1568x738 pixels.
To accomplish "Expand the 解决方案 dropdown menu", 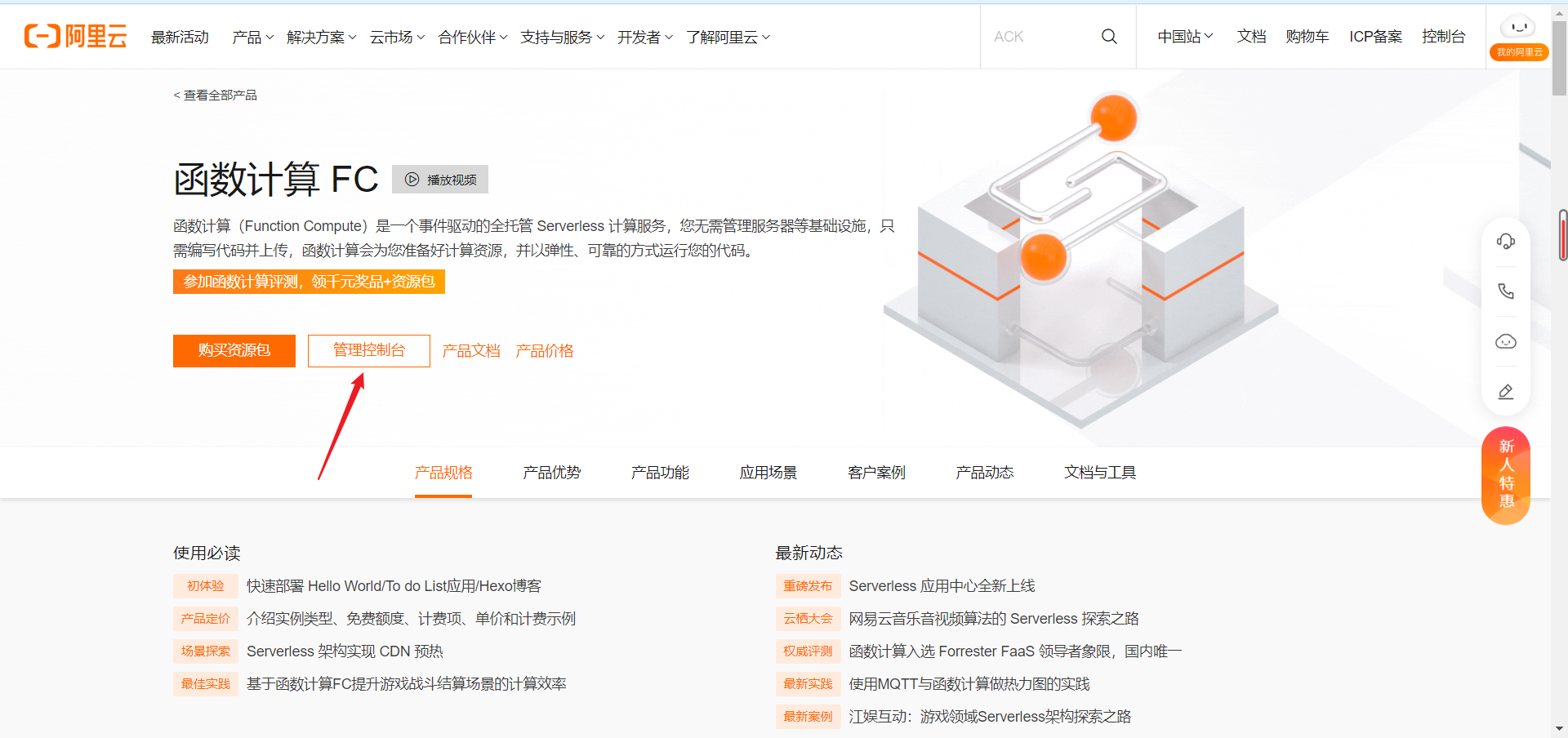I will (322, 37).
